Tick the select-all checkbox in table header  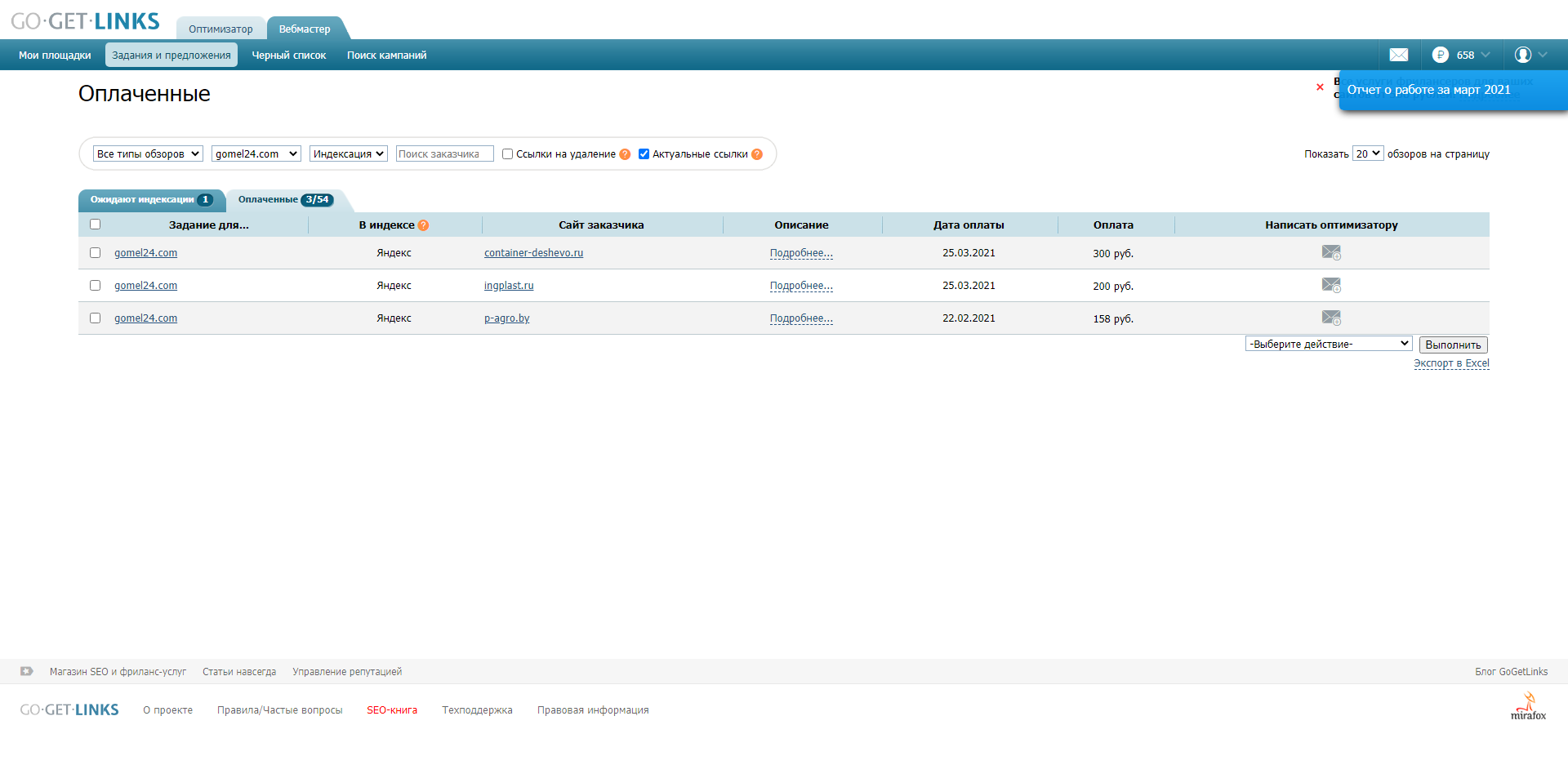point(95,224)
